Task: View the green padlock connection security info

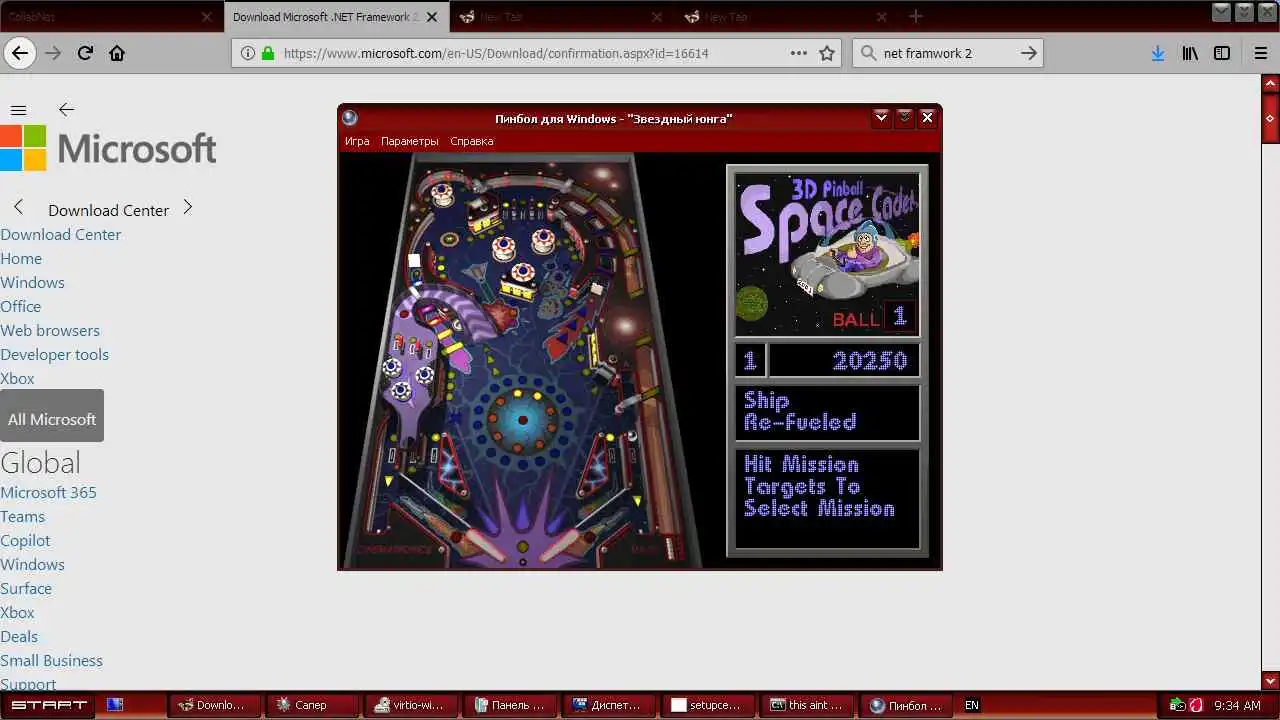Action: tap(268, 53)
